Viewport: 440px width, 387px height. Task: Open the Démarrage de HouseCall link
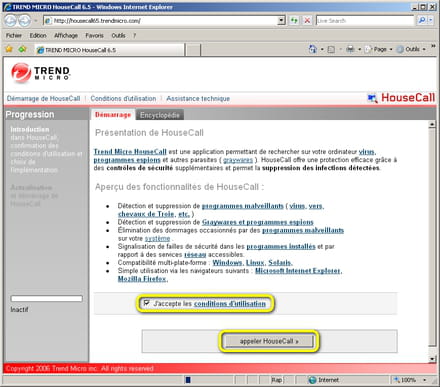[x=43, y=99]
